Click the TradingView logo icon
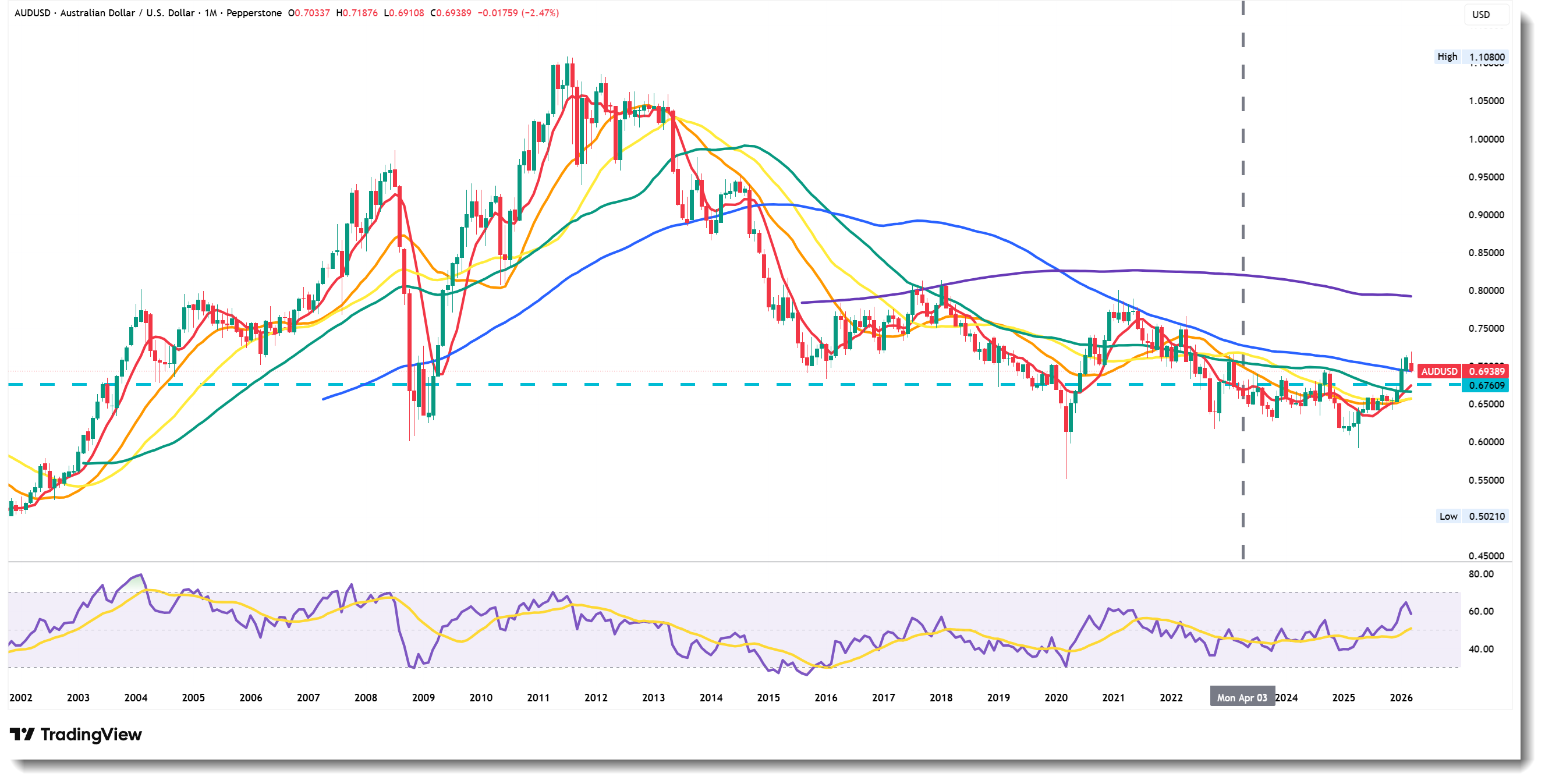1545x784 pixels. coord(23,734)
